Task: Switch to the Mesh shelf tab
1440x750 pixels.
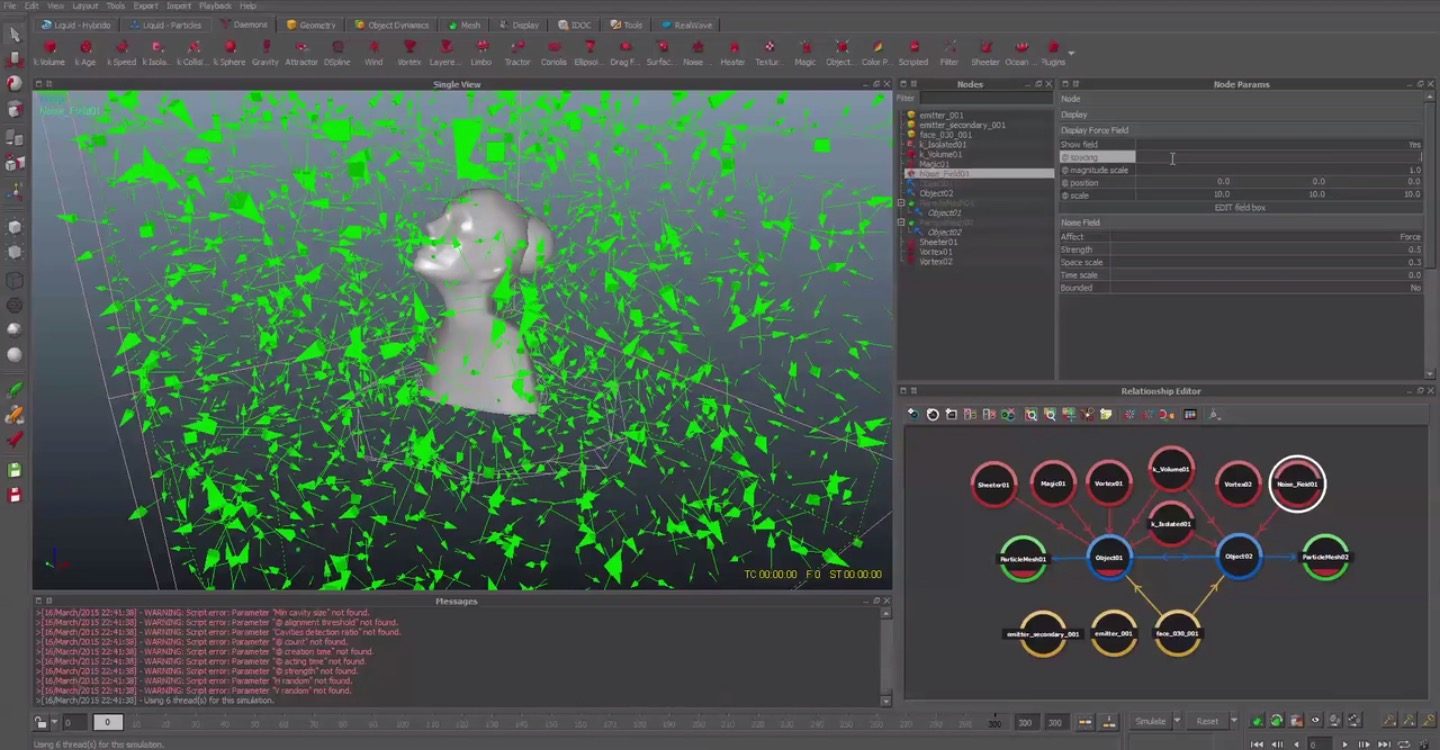Action: coord(464,25)
